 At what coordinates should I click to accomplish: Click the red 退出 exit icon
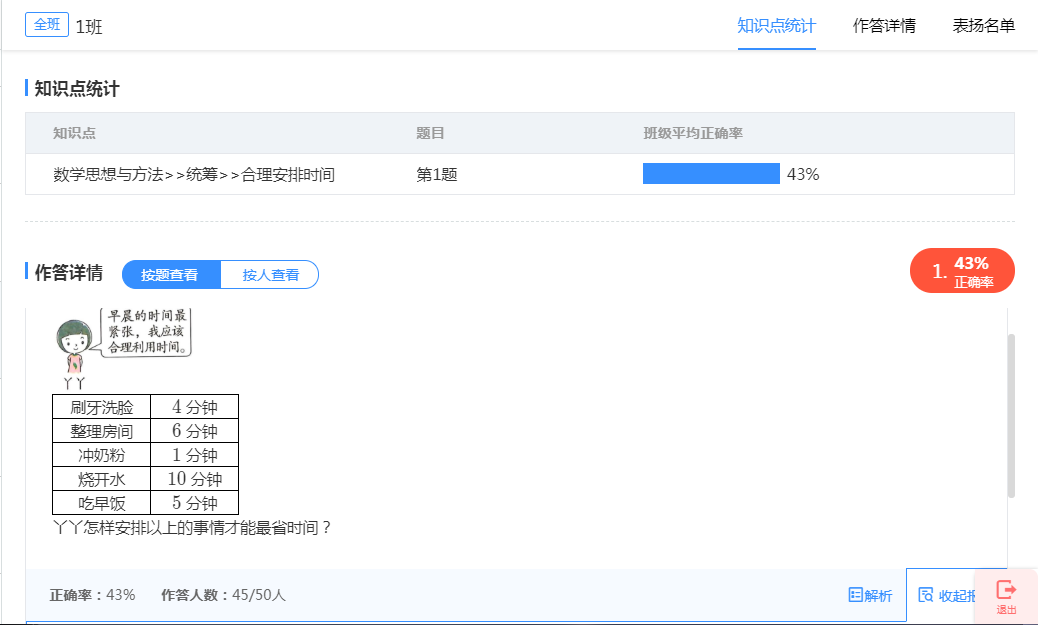pyautogui.click(x=1006, y=596)
